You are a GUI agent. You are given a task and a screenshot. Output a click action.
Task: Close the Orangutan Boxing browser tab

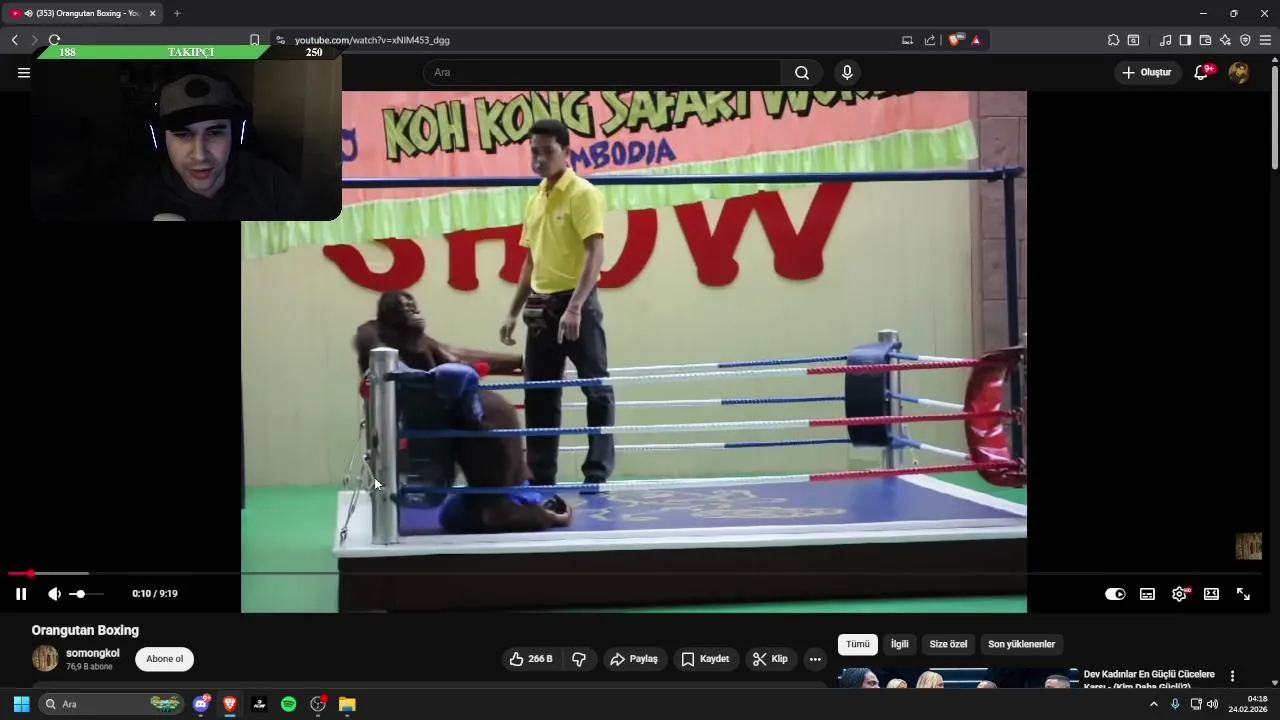point(152,13)
